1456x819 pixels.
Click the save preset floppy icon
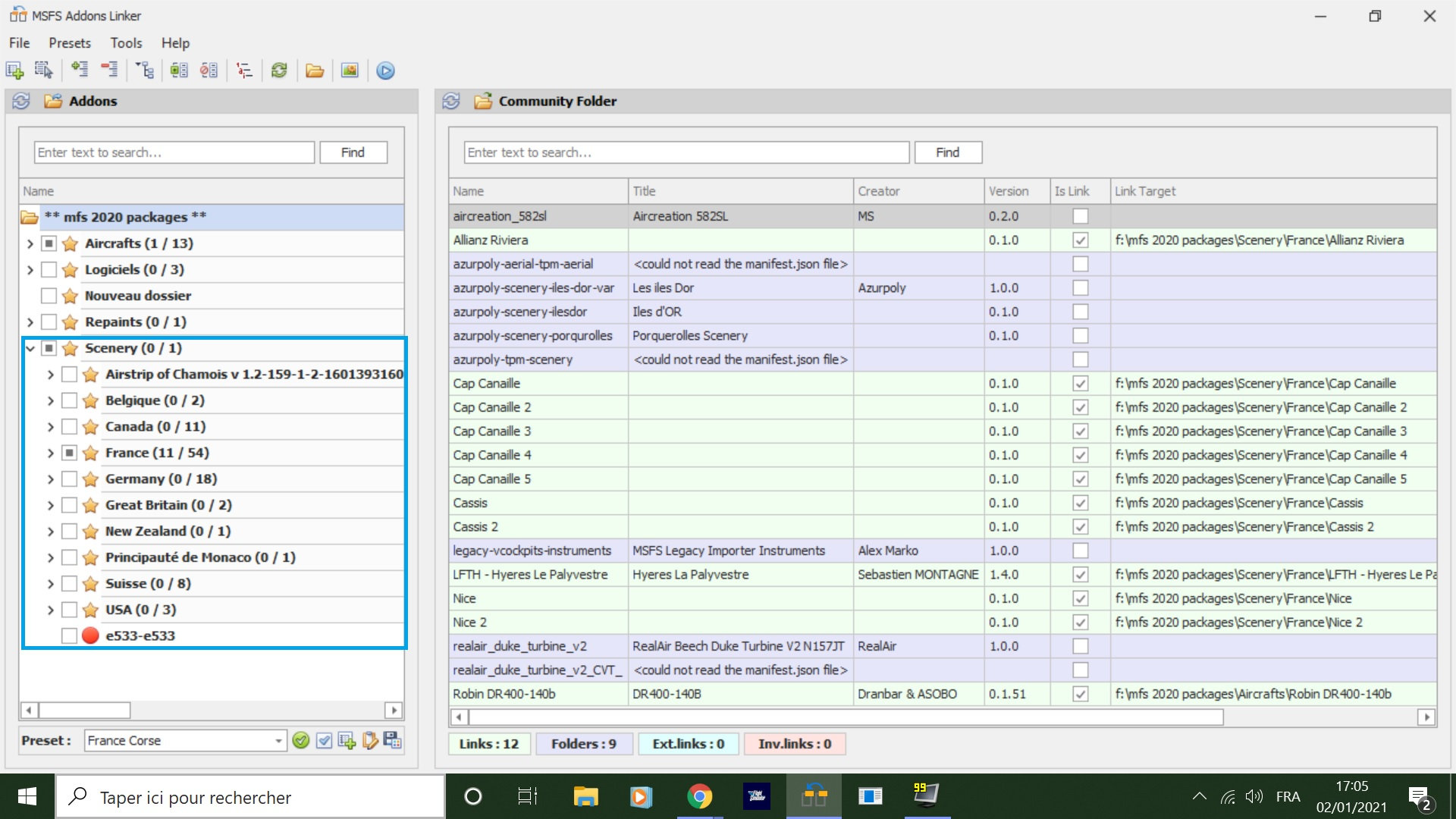[393, 741]
